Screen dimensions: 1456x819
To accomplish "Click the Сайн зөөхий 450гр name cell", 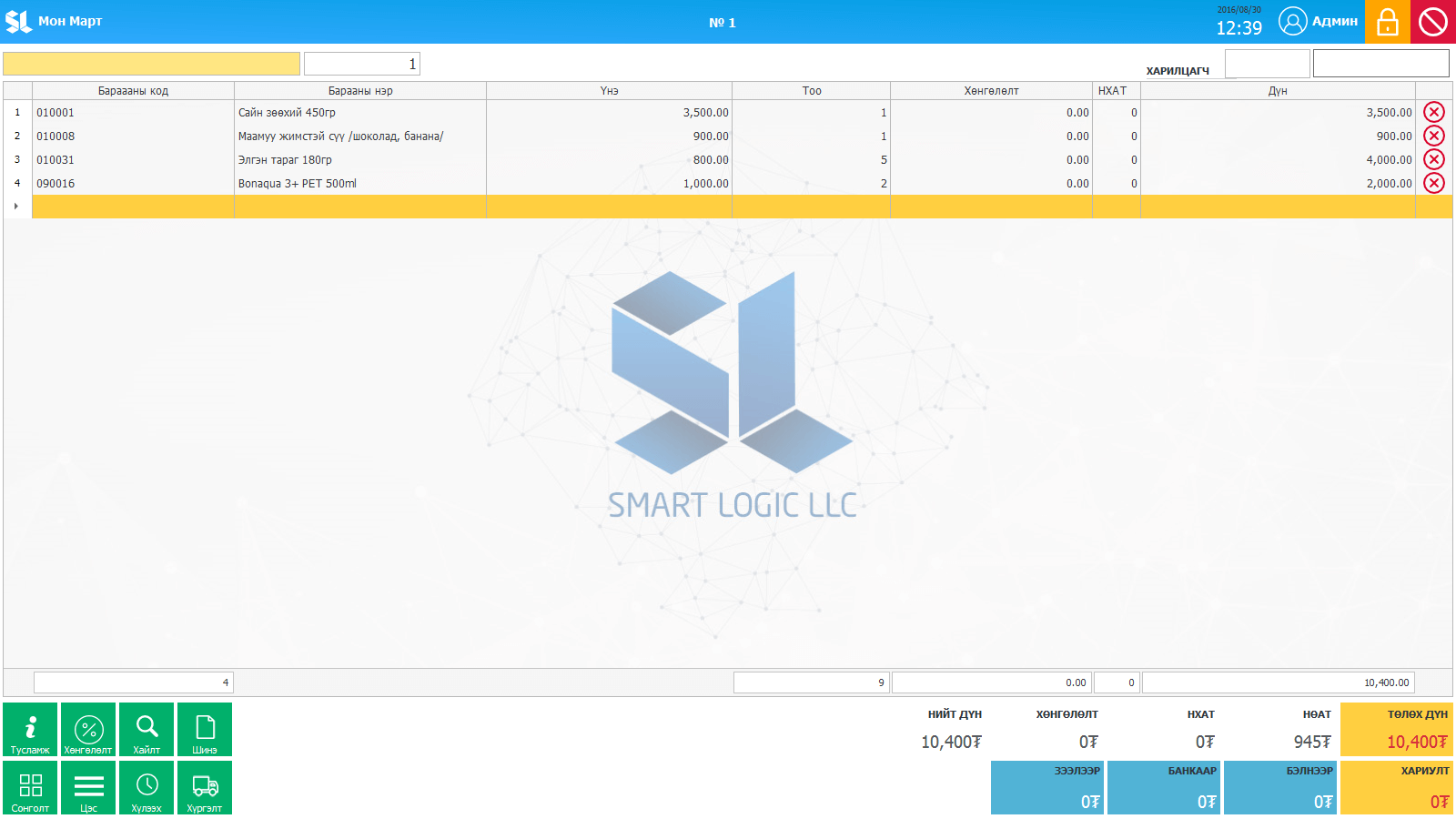I will click(x=360, y=112).
